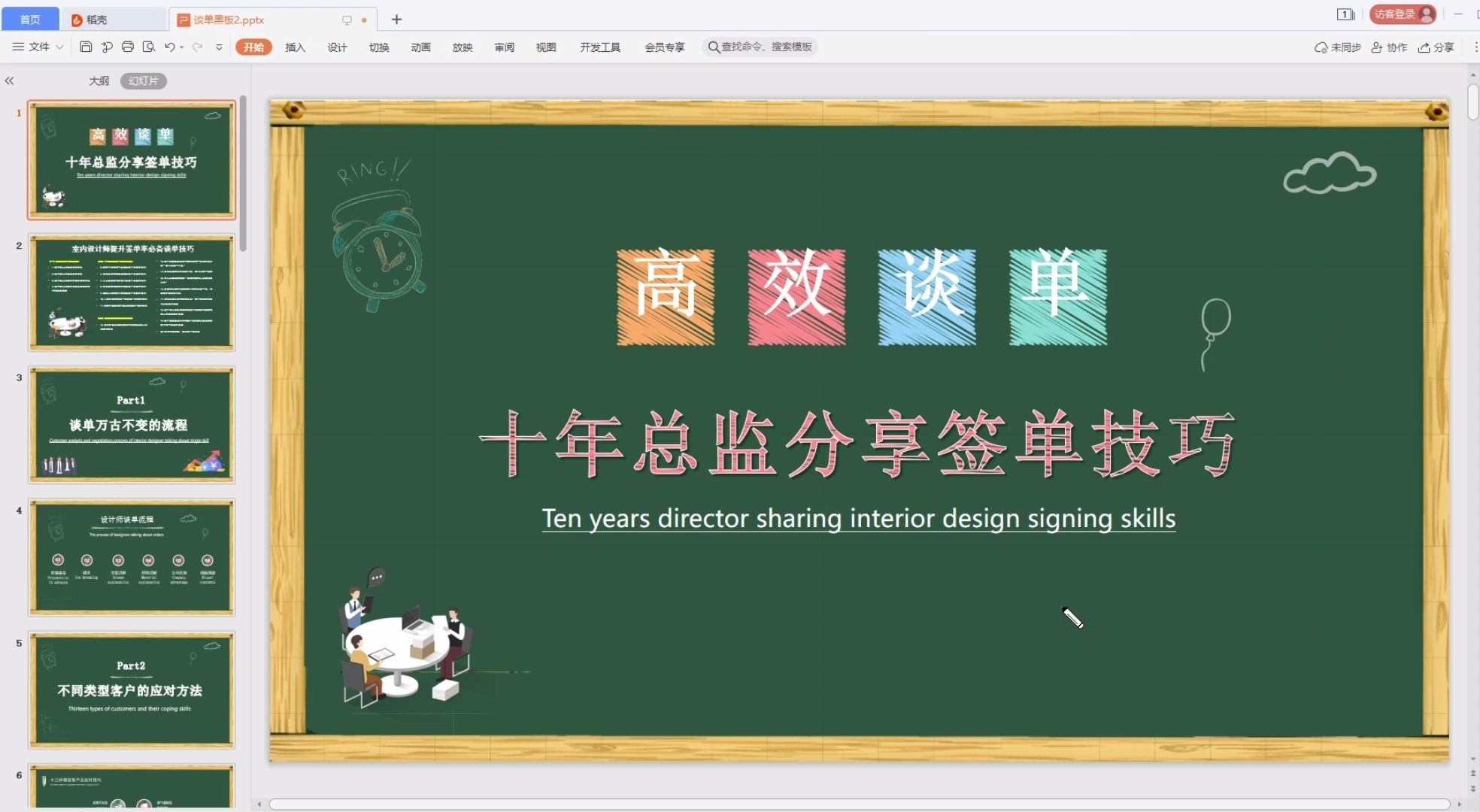
Task: Open the 放映 ribbon tab
Action: click(x=462, y=47)
